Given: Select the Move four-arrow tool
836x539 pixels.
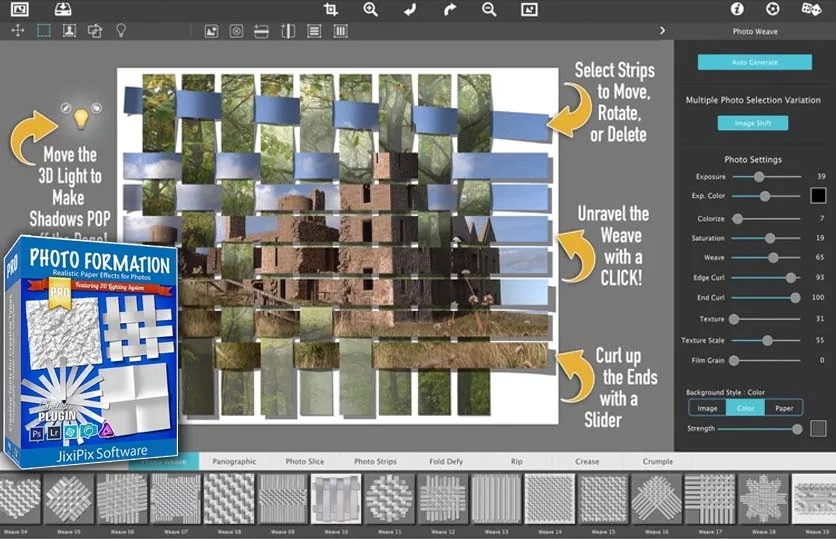Looking at the screenshot, I should click(x=18, y=31).
